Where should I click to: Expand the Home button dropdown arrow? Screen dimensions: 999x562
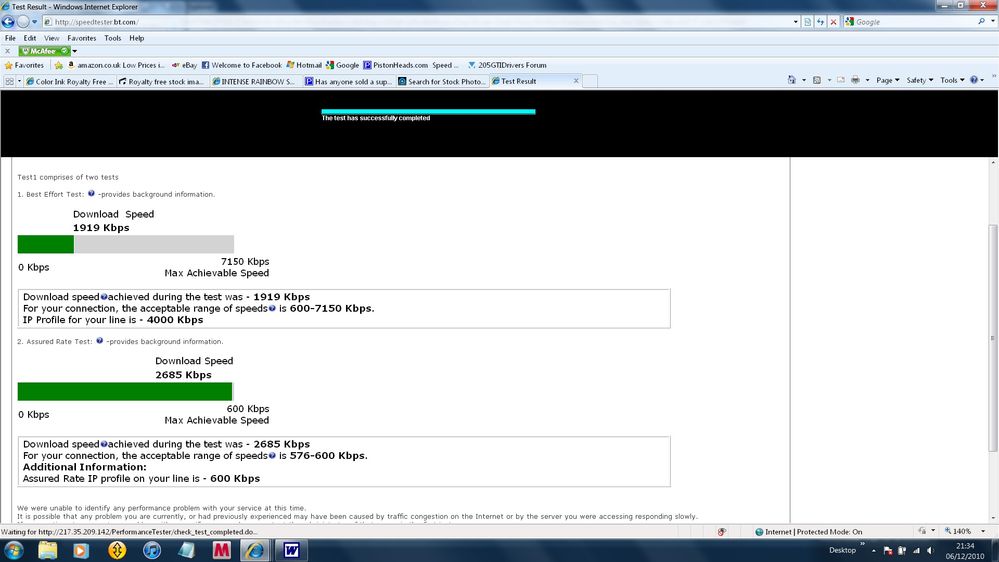point(803,80)
